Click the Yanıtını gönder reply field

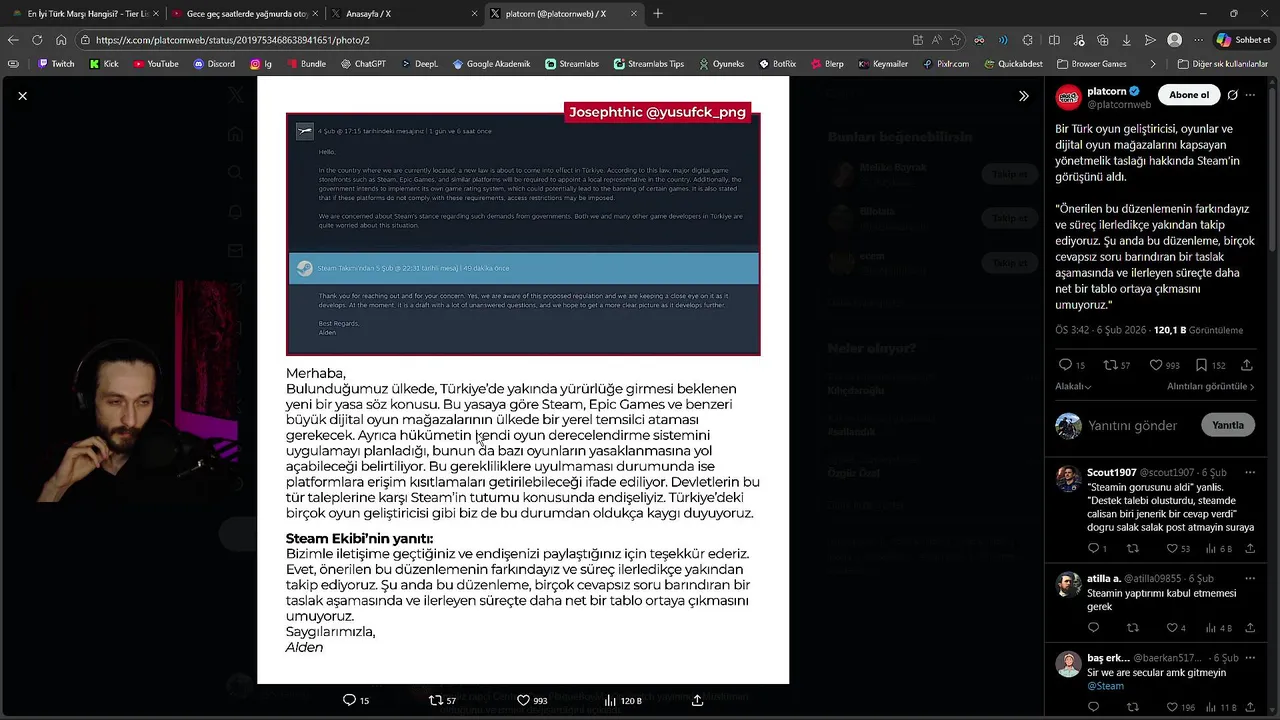(x=1133, y=425)
